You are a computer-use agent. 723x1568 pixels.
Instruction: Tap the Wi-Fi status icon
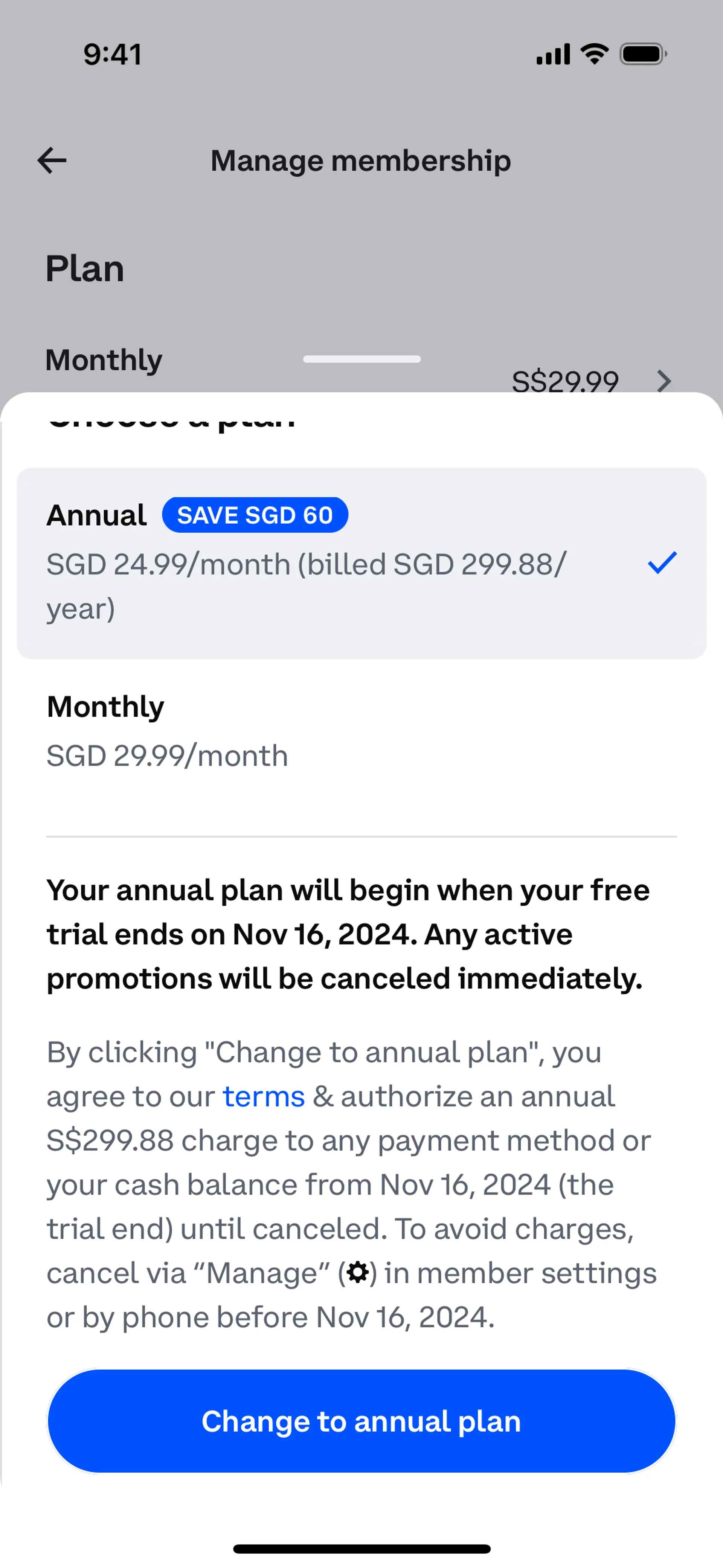click(595, 54)
